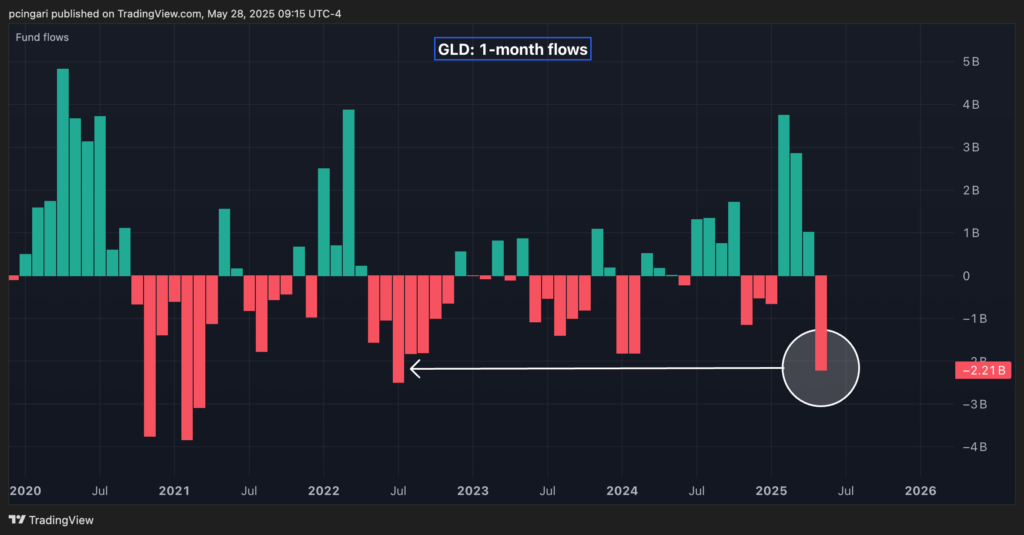Click the 2022 label on the time axis
This screenshot has height=535, width=1024.
click(x=324, y=491)
